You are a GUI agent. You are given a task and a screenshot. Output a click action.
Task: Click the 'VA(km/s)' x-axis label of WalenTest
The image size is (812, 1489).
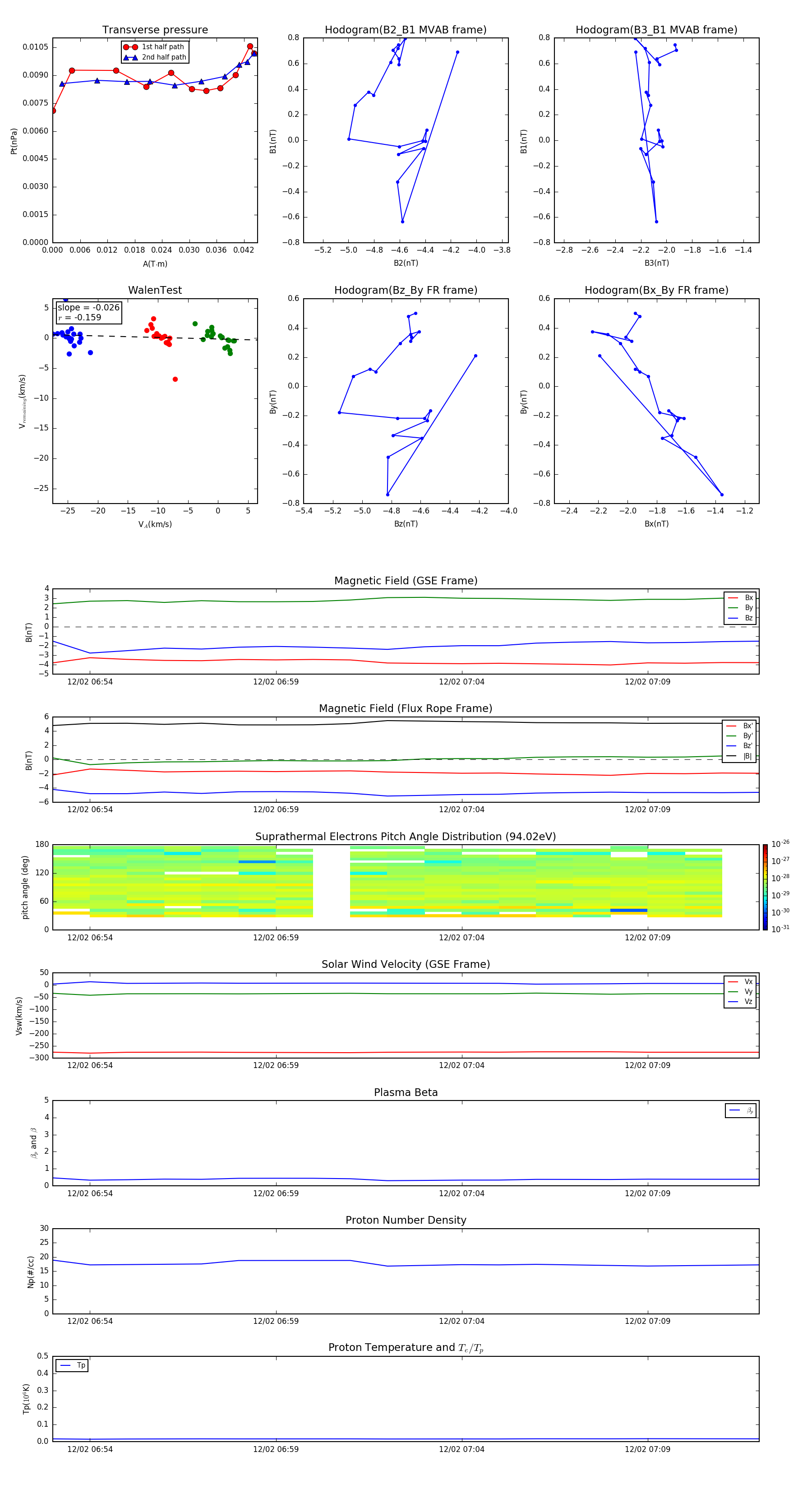tap(155, 524)
